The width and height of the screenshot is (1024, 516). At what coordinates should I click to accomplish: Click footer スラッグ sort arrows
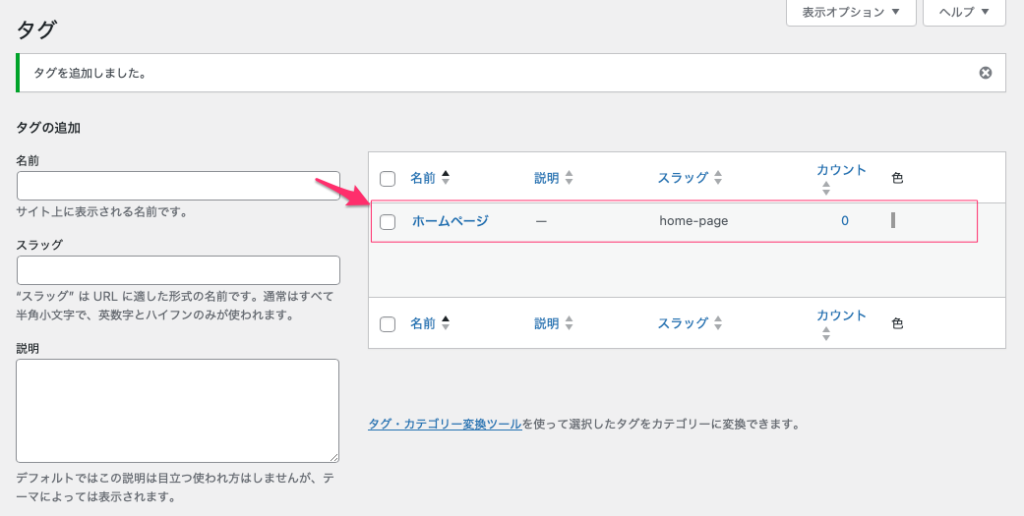(717, 323)
